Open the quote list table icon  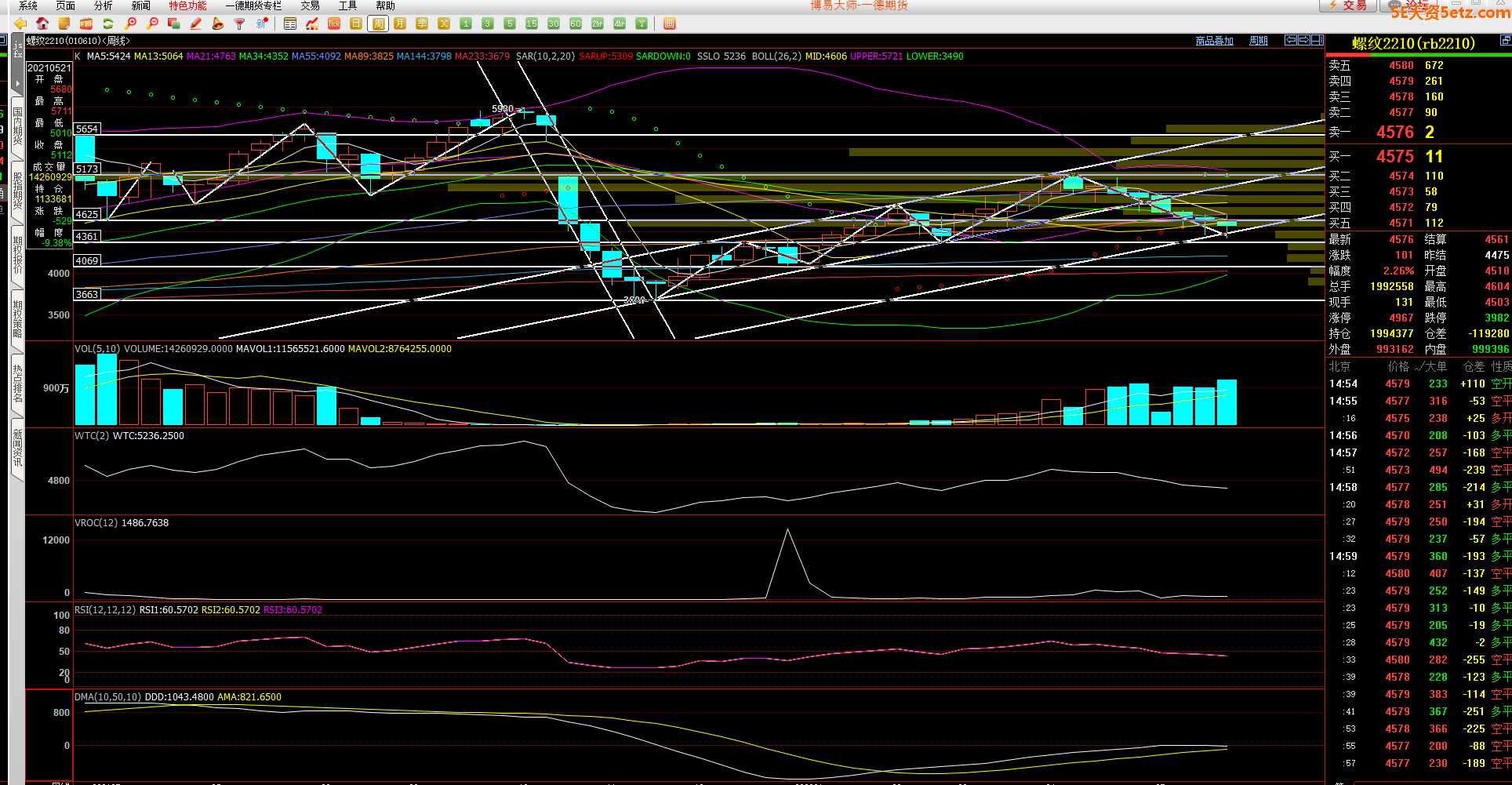point(290,24)
